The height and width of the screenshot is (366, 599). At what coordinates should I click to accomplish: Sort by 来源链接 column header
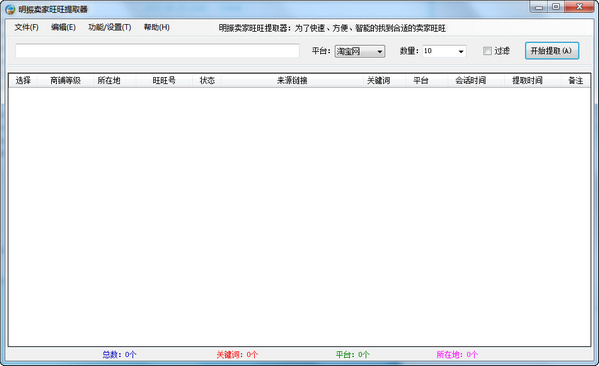[292, 80]
